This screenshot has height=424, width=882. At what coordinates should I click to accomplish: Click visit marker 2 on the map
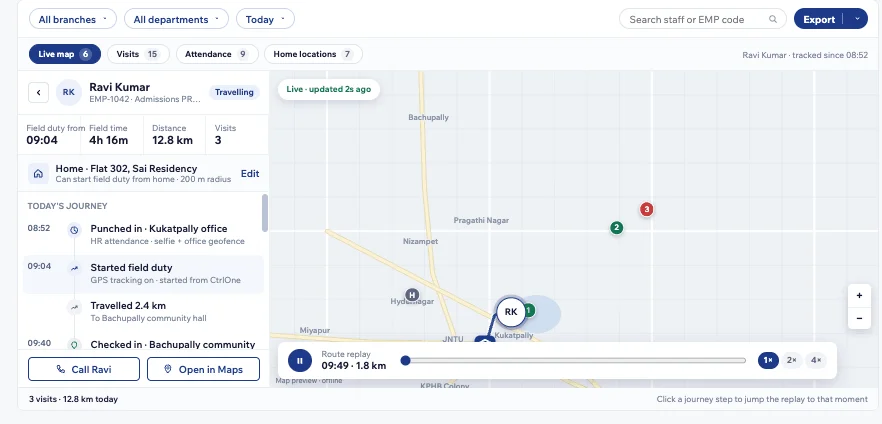(616, 228)
